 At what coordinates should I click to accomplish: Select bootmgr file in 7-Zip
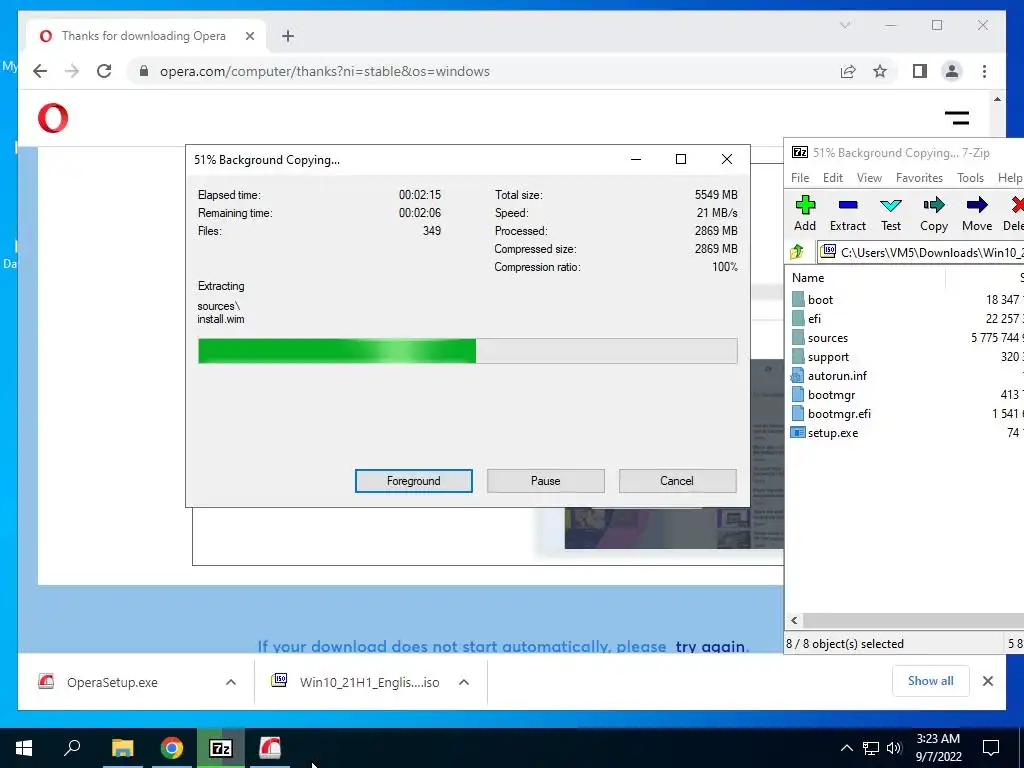click(x=831, y=394)
